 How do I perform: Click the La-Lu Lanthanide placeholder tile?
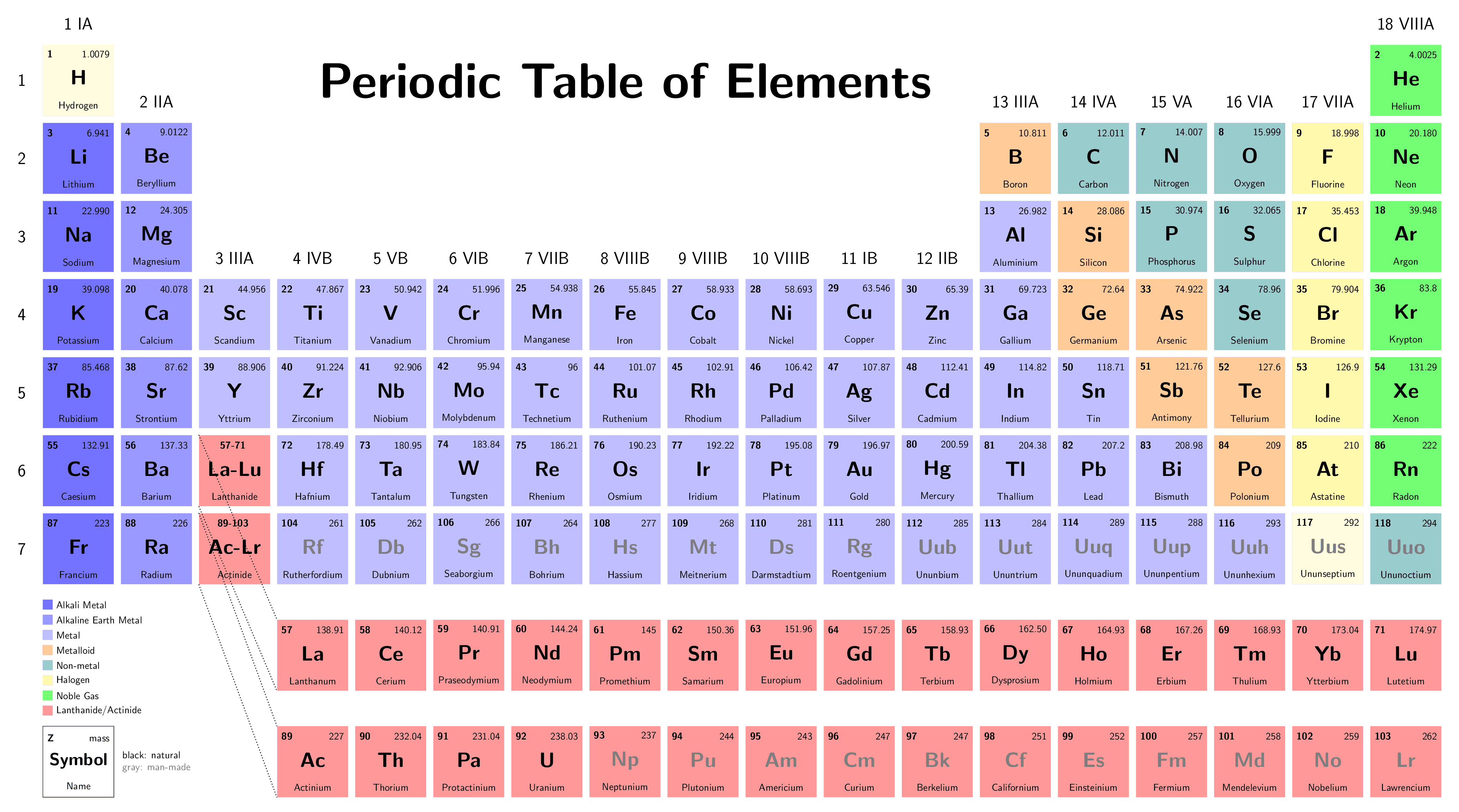point(234,471)
